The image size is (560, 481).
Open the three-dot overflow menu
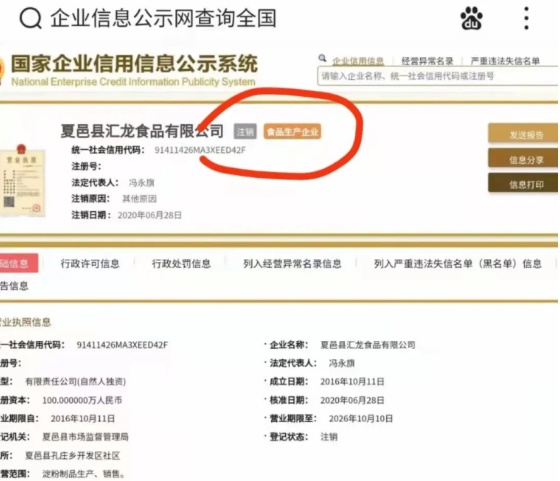point(526,18)
